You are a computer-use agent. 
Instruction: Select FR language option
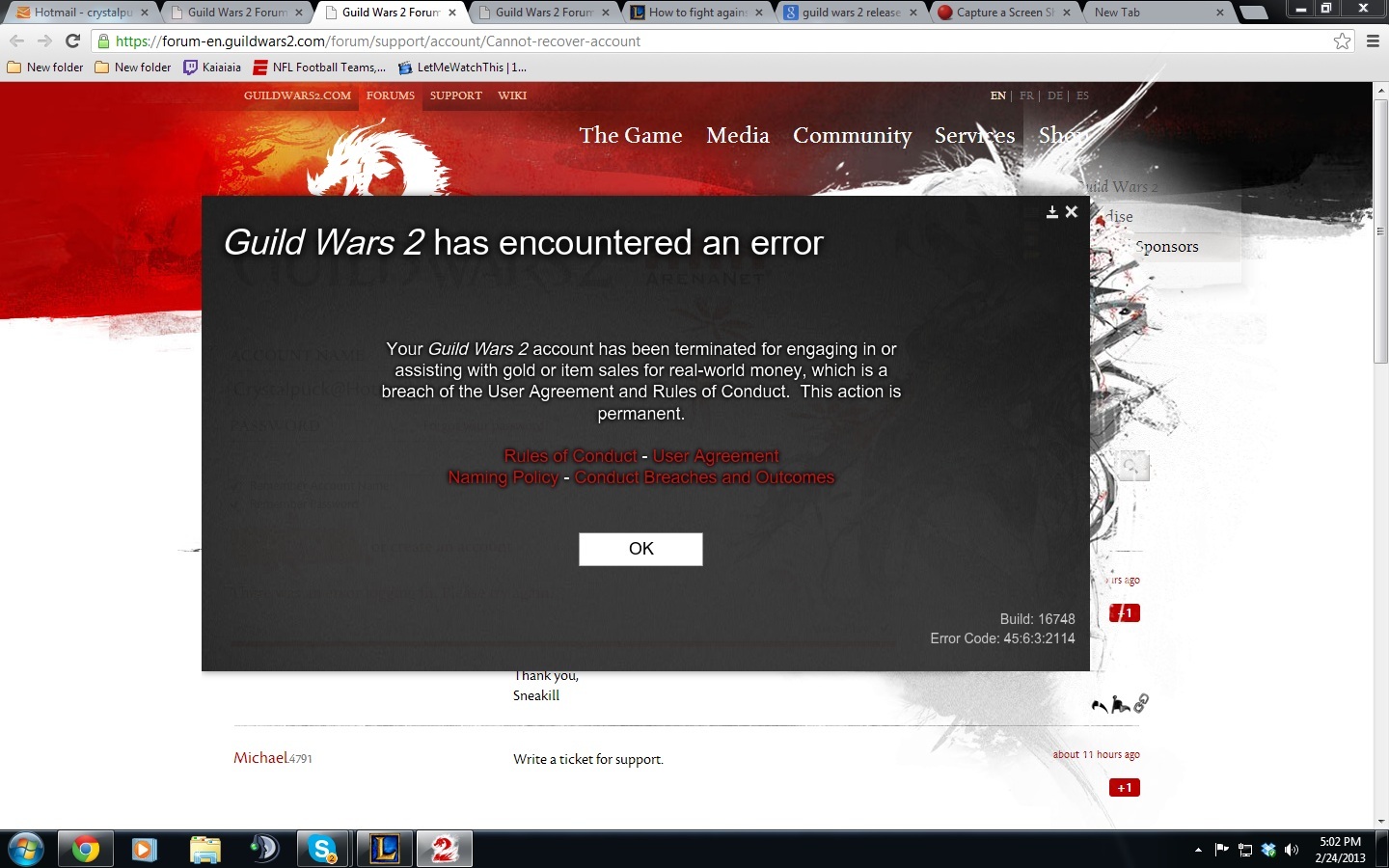click(x=1026, y=95)
